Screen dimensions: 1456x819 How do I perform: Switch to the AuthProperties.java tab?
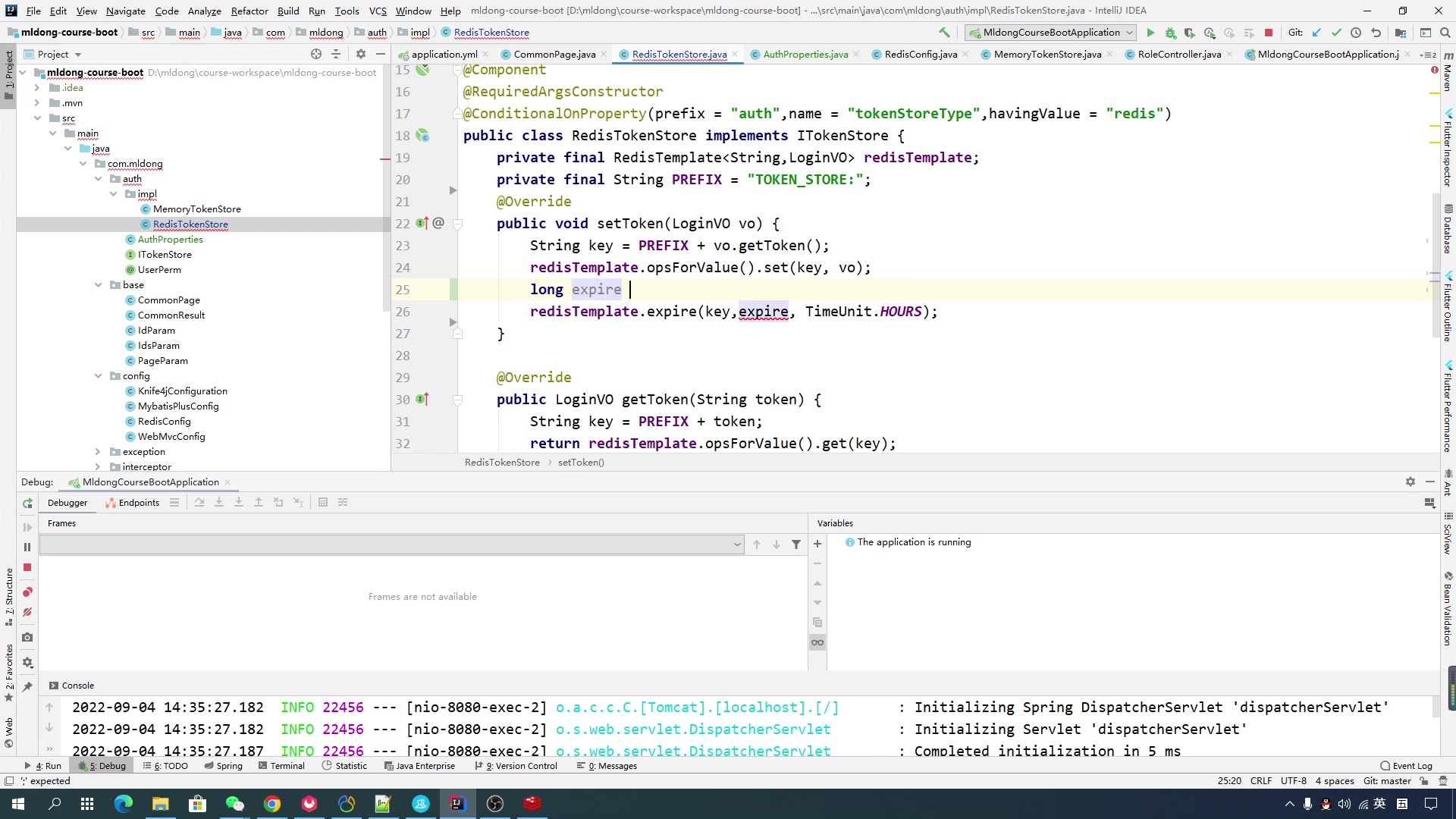coord(805,55)
